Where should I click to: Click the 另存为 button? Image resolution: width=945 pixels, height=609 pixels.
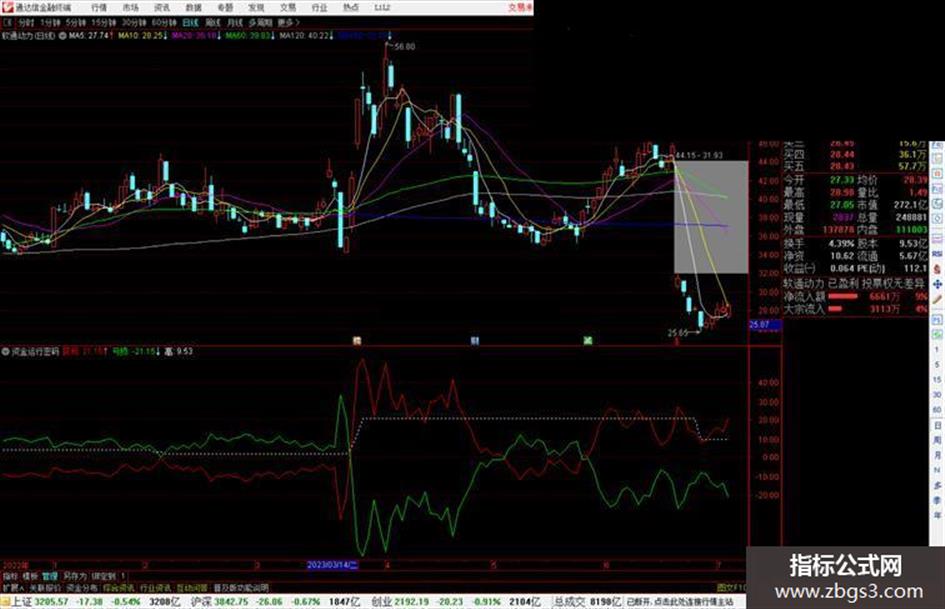point(75,576)
